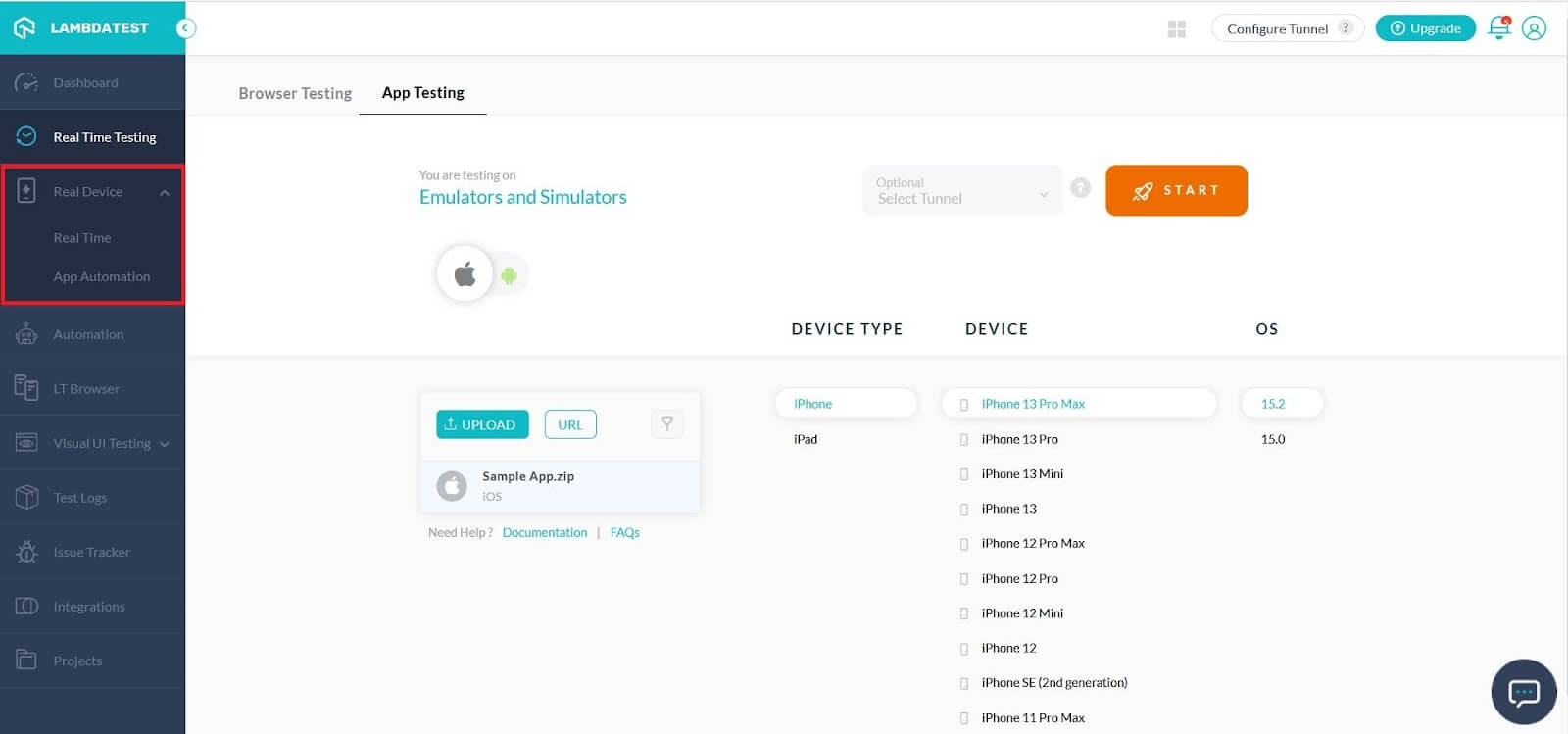
Task: Select the Android platform toggle
Action: (509, 275)
